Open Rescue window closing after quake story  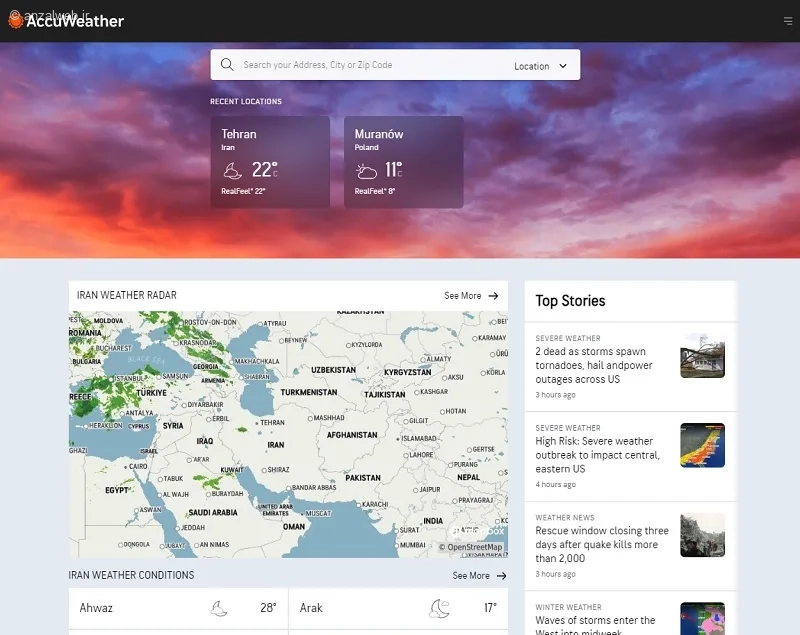pyautogui.click(x=602, y=544)
